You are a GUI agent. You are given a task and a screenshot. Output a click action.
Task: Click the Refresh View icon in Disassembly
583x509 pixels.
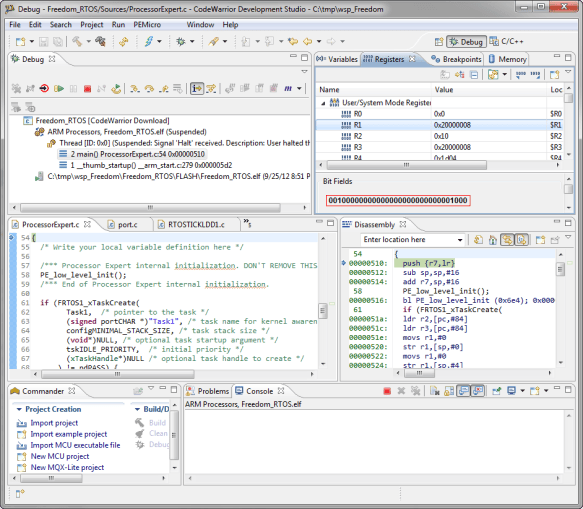tap(479, 240)
